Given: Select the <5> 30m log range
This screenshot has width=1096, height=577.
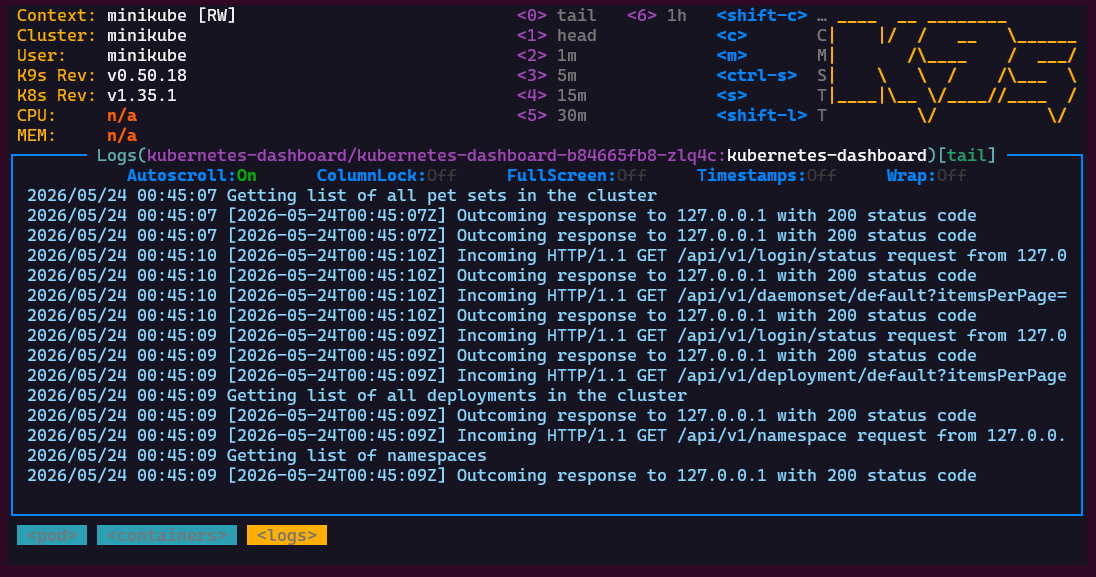Looking at the screenshot, I should (551, 115).
